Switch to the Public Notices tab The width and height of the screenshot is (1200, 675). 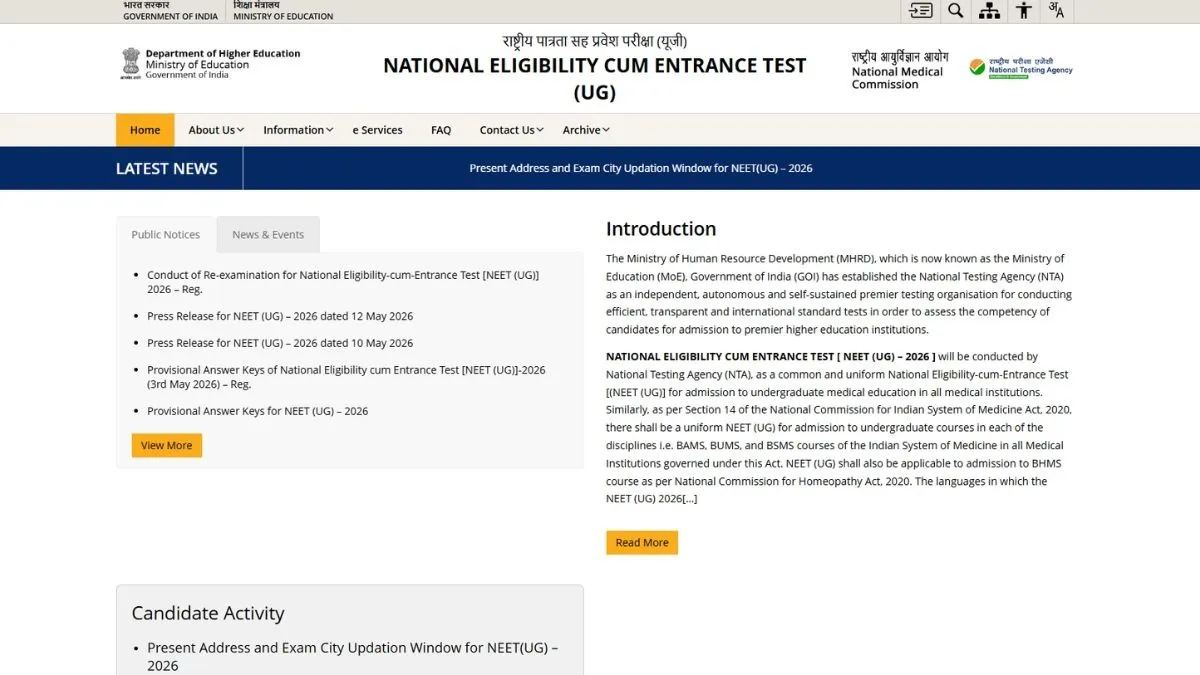pos(166,235)
